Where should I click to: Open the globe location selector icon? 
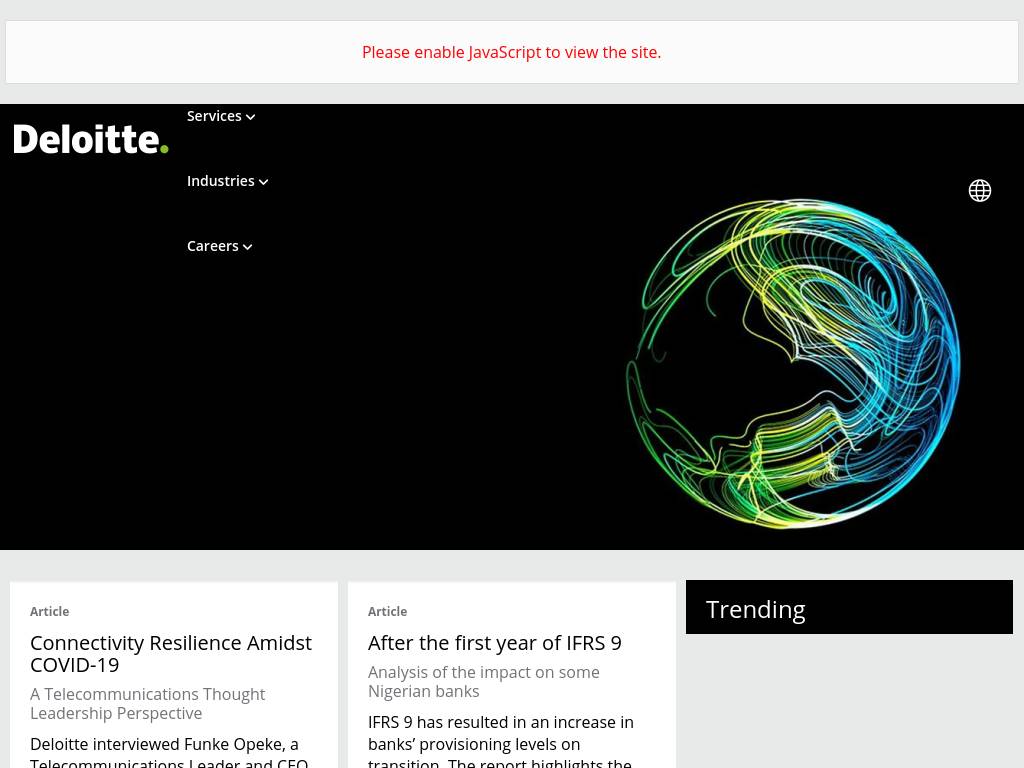point(979,190)
